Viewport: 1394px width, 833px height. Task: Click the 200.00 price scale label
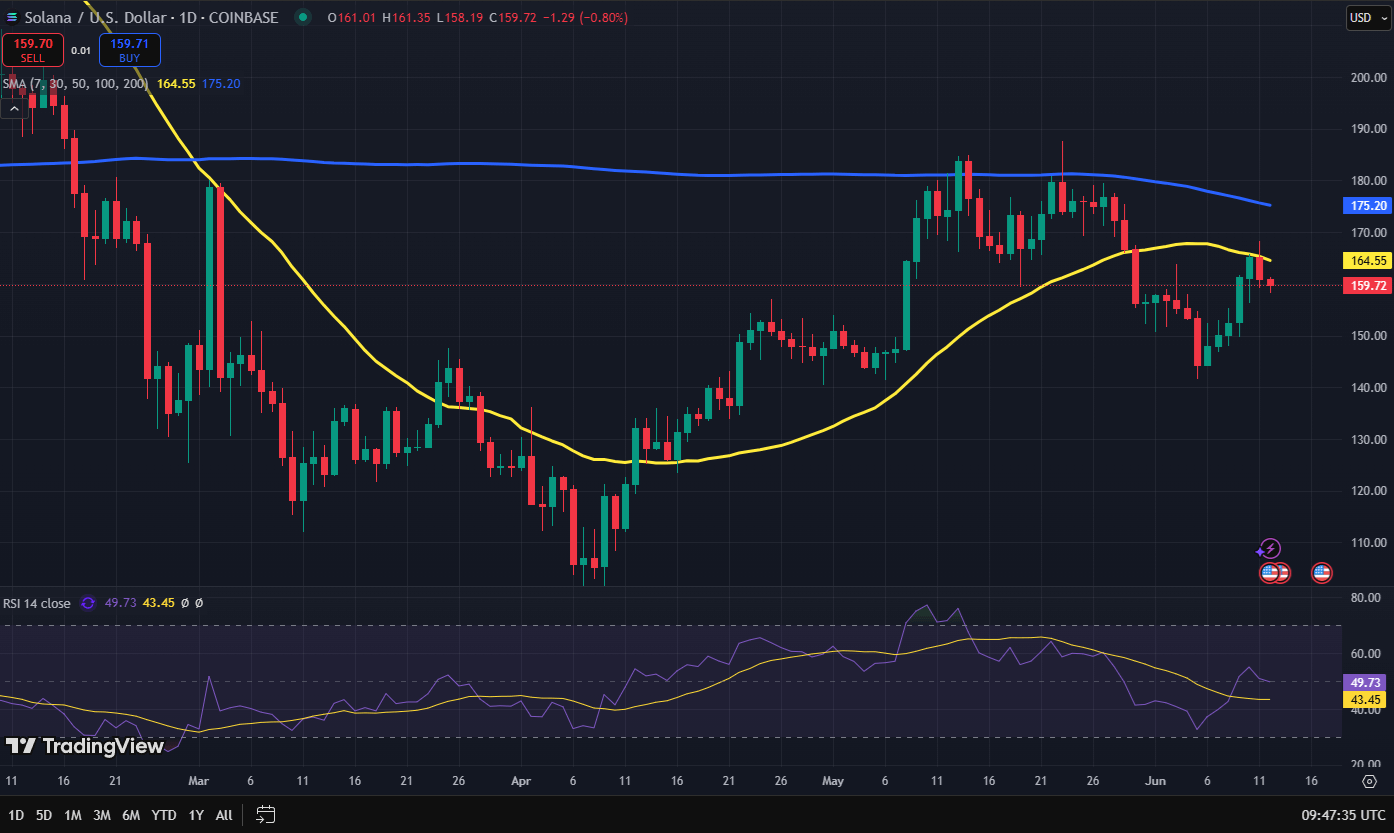tap(1368, 77)
